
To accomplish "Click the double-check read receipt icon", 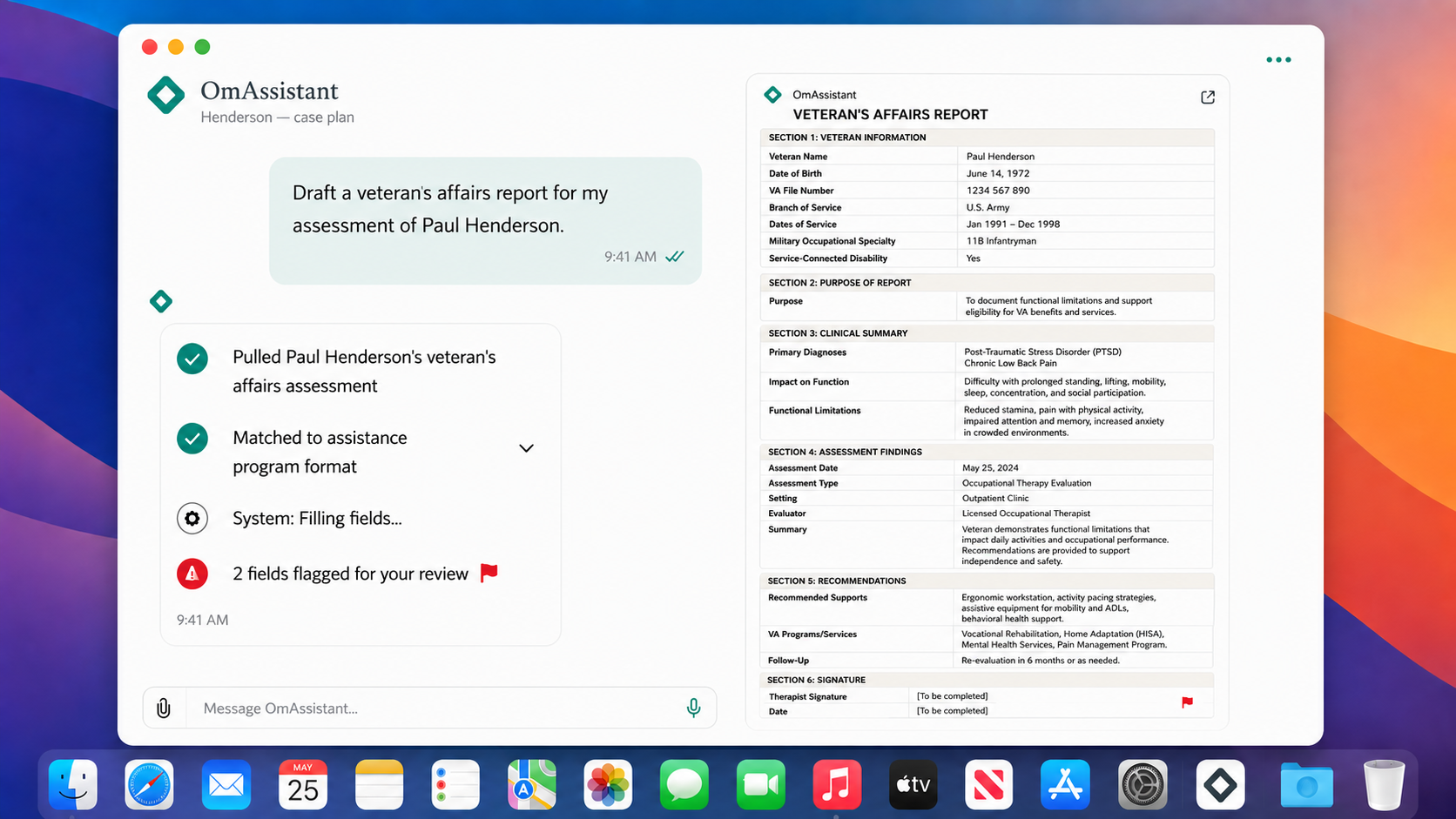I will (675, 257).
